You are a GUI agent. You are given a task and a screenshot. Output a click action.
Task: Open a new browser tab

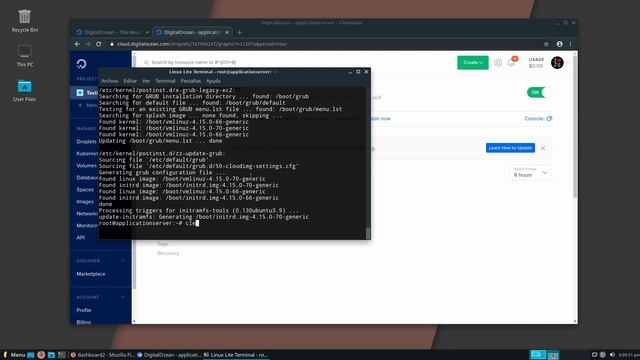click(240, 32)
